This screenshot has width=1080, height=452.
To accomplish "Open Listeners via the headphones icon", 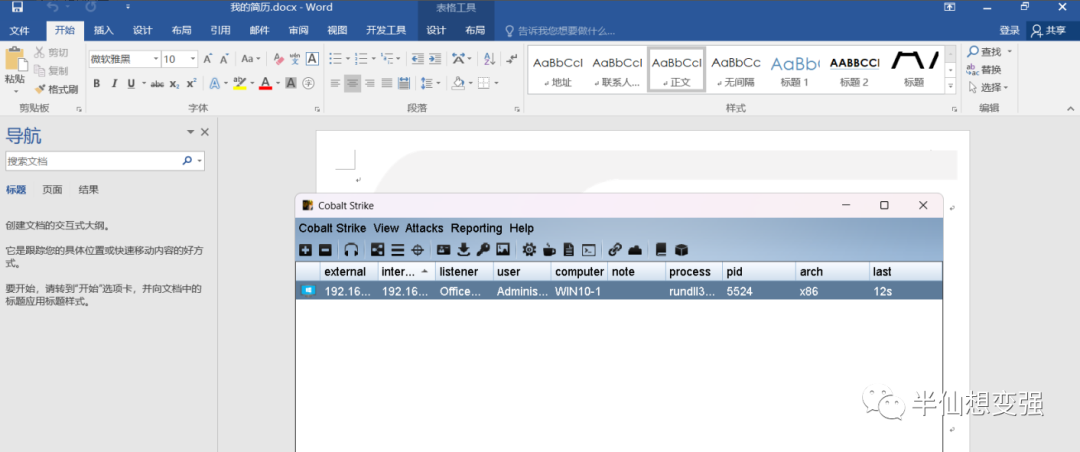I will click(x=351, y=249).
